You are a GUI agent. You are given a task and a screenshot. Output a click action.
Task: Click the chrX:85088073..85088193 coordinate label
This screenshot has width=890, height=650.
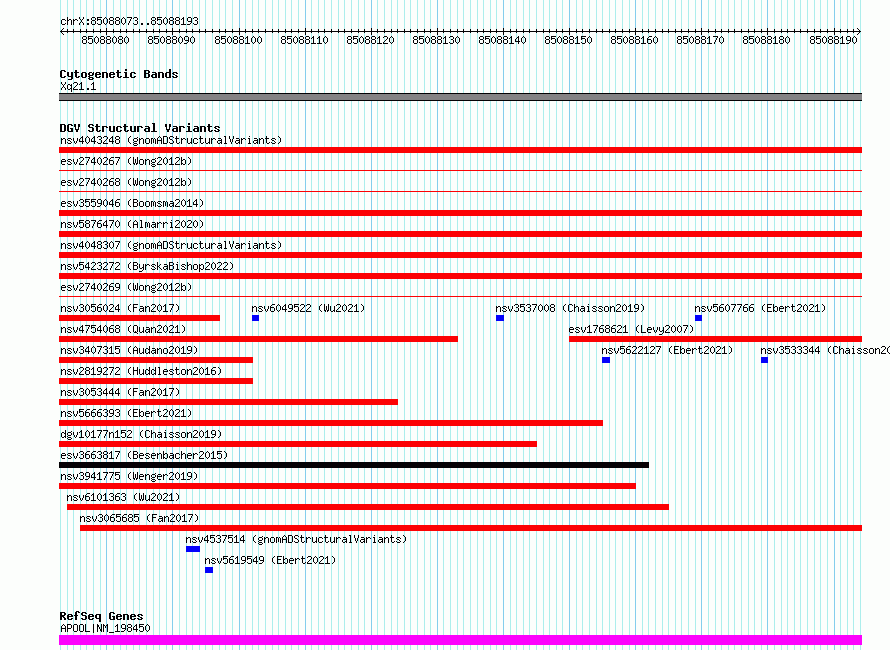129,21
